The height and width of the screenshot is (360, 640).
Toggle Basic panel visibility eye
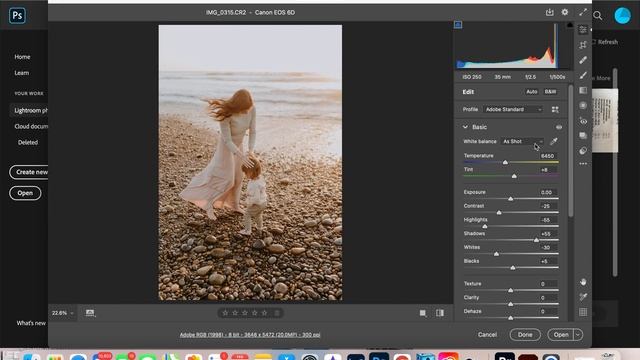(x=559, y=127)
